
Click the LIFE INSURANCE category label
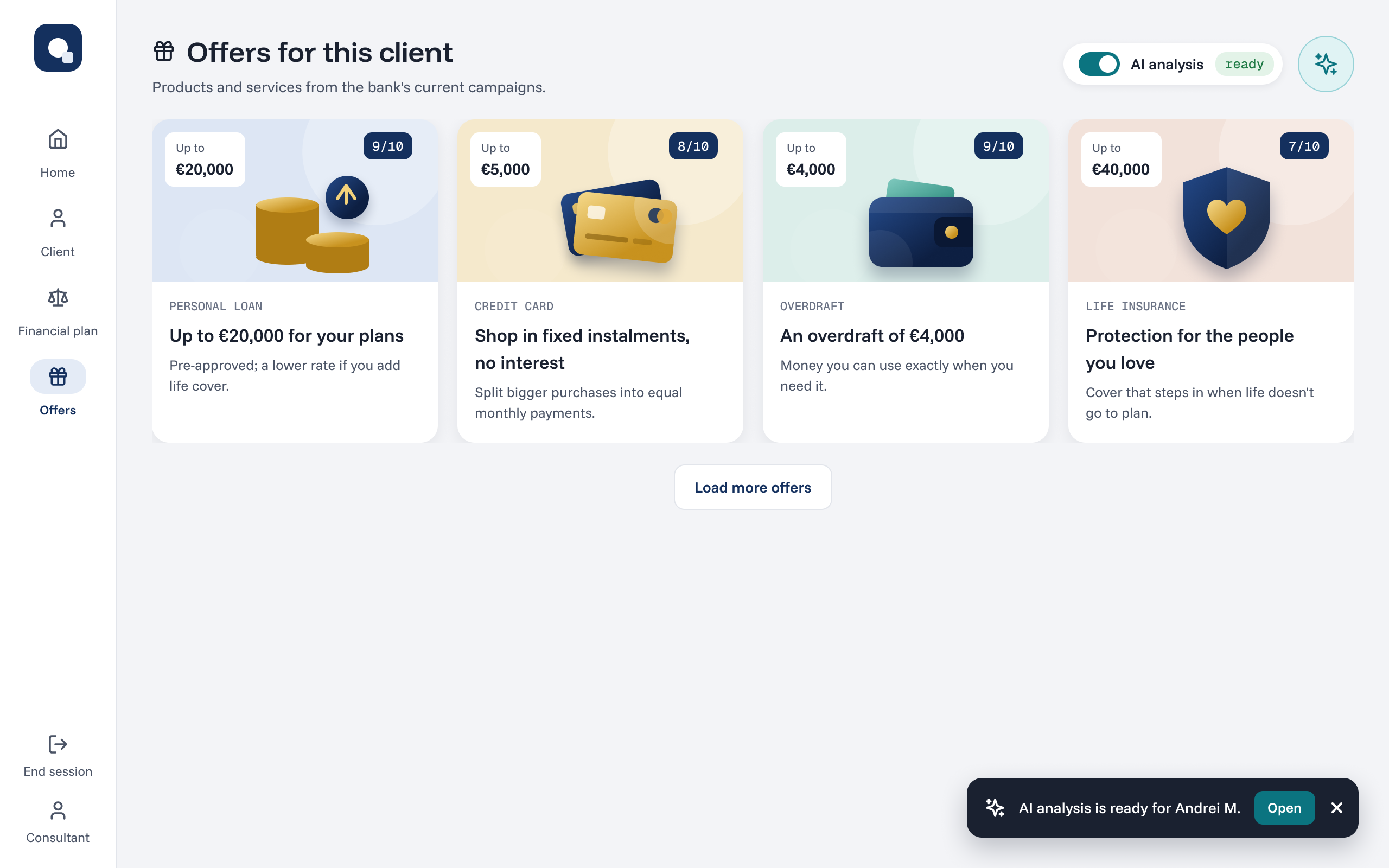click(x=1135, y=307)
